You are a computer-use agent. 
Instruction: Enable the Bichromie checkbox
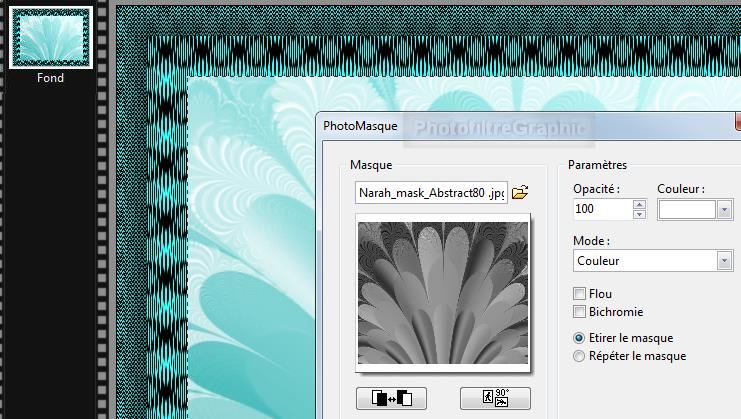click(579, 312)
